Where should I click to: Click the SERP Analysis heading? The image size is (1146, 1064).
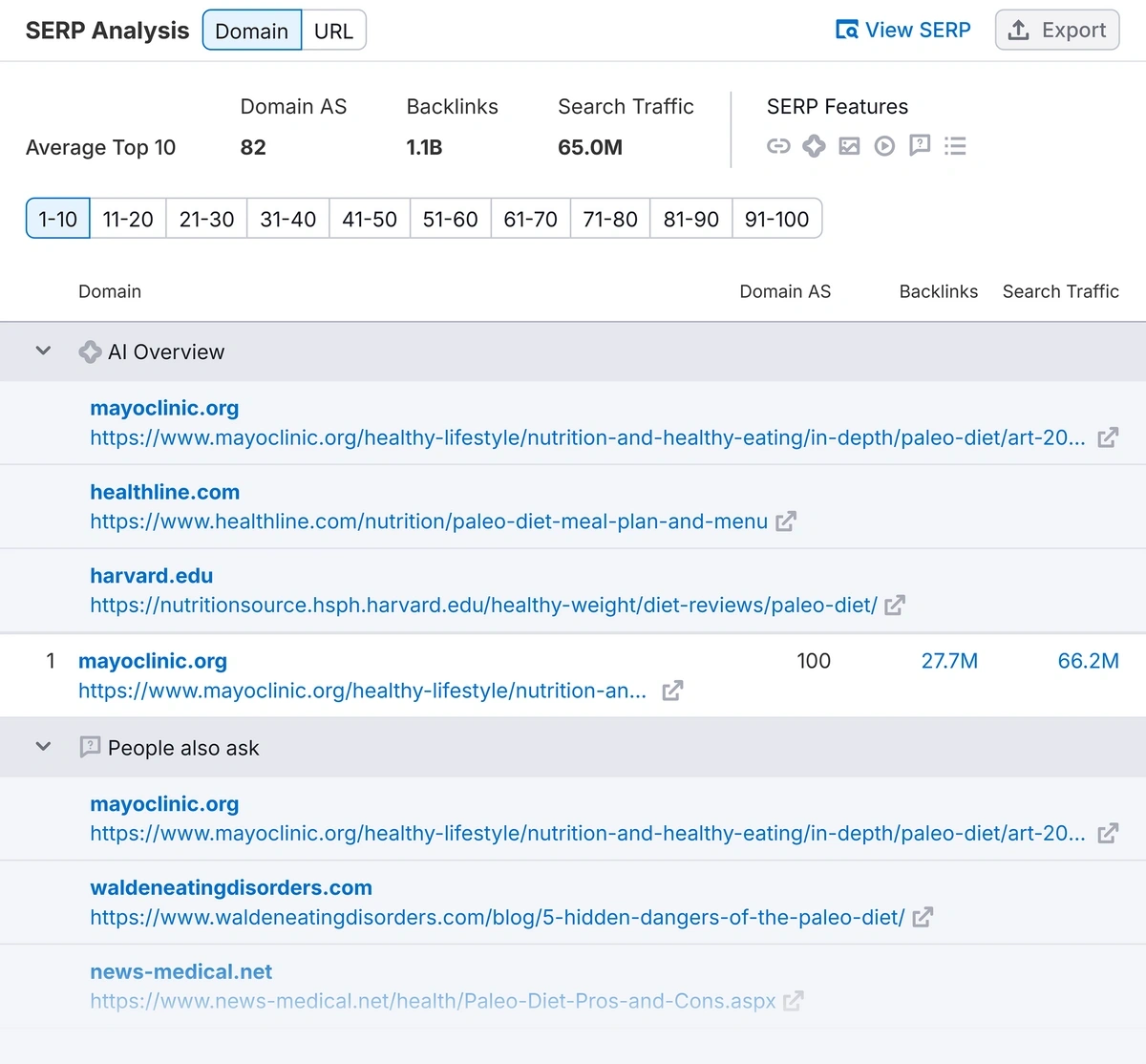pyautogui.click(x=108, y=31)
